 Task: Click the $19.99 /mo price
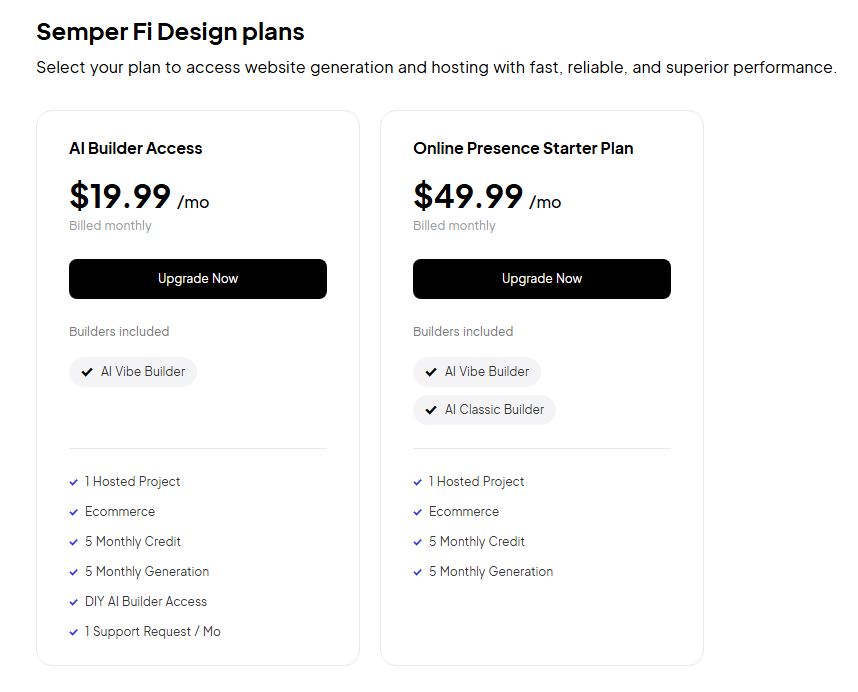click(x=139, y=196)
